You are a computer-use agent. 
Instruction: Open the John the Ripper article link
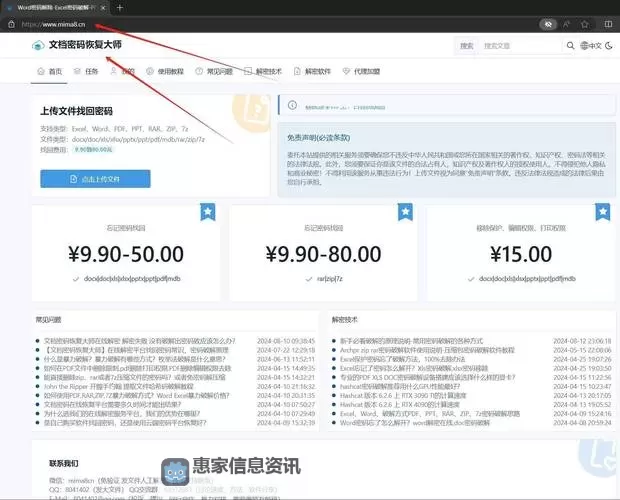119,386
